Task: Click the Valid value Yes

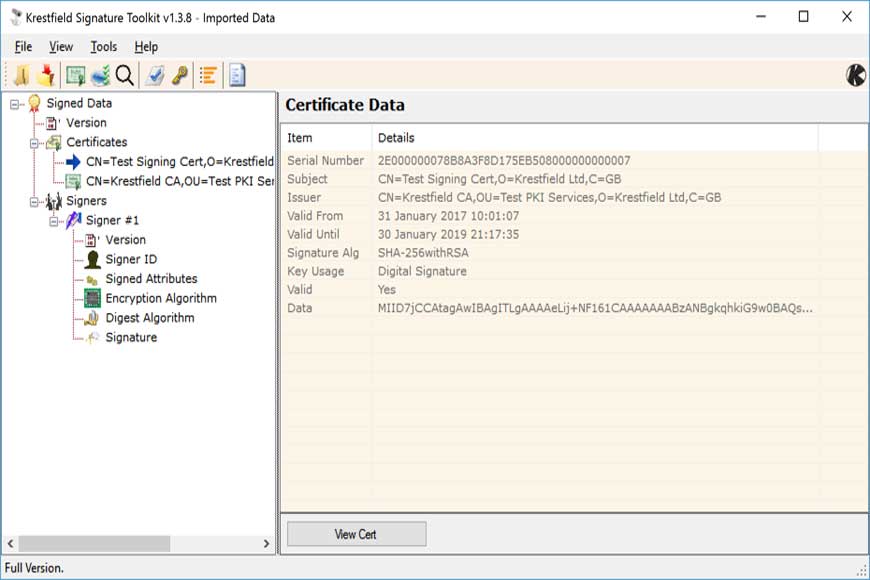Action: pos(387,289)
